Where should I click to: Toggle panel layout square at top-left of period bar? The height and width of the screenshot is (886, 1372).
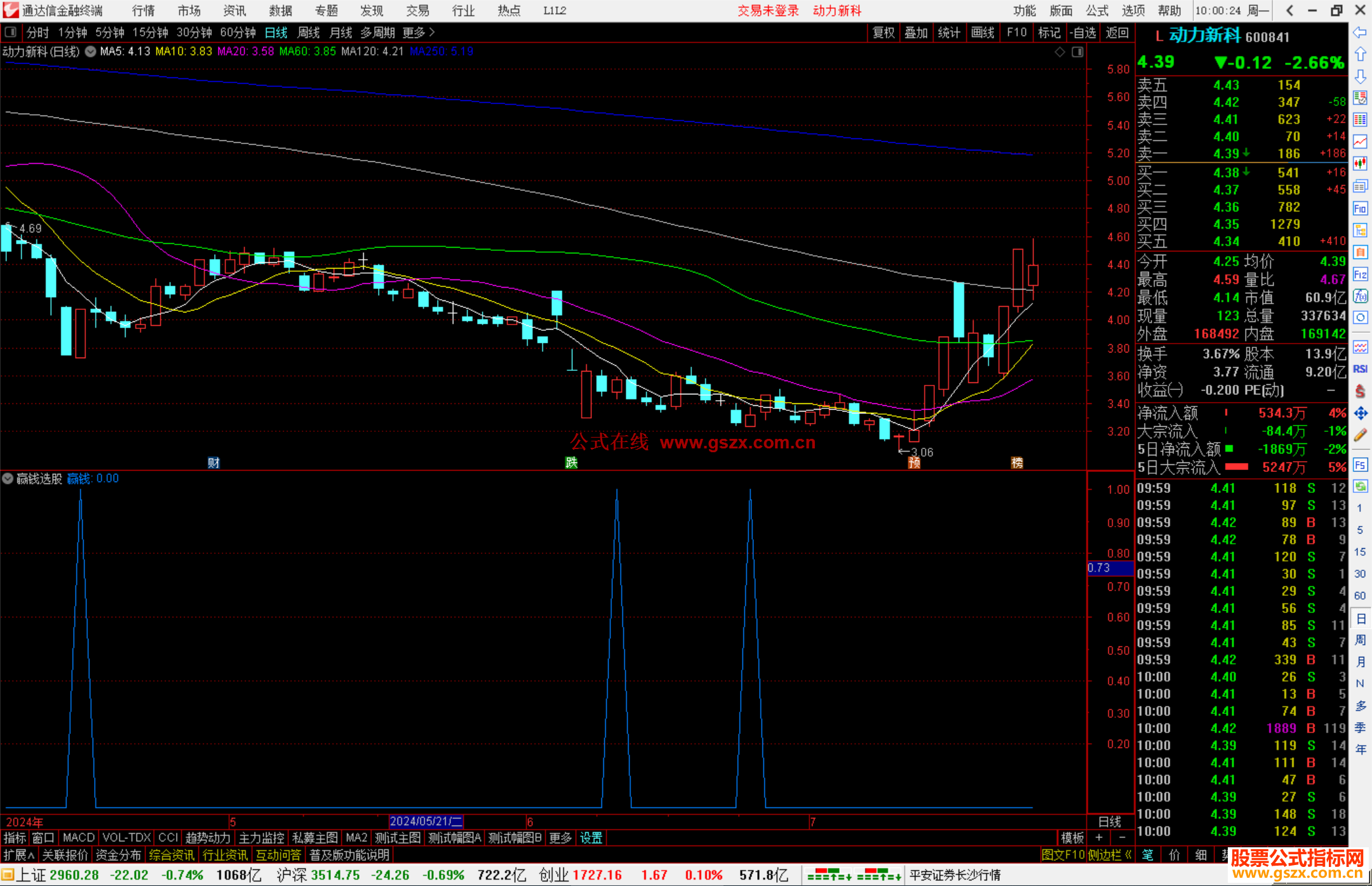coord(11,32)
